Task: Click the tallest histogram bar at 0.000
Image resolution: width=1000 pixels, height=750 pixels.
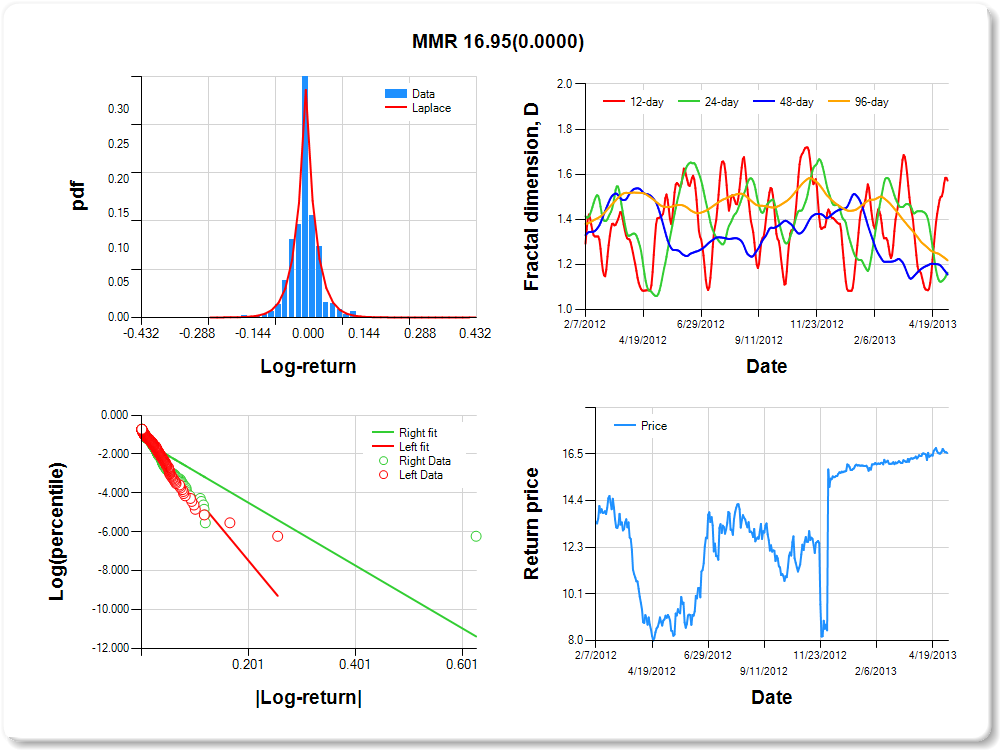Action: click(x=305, y=198)
